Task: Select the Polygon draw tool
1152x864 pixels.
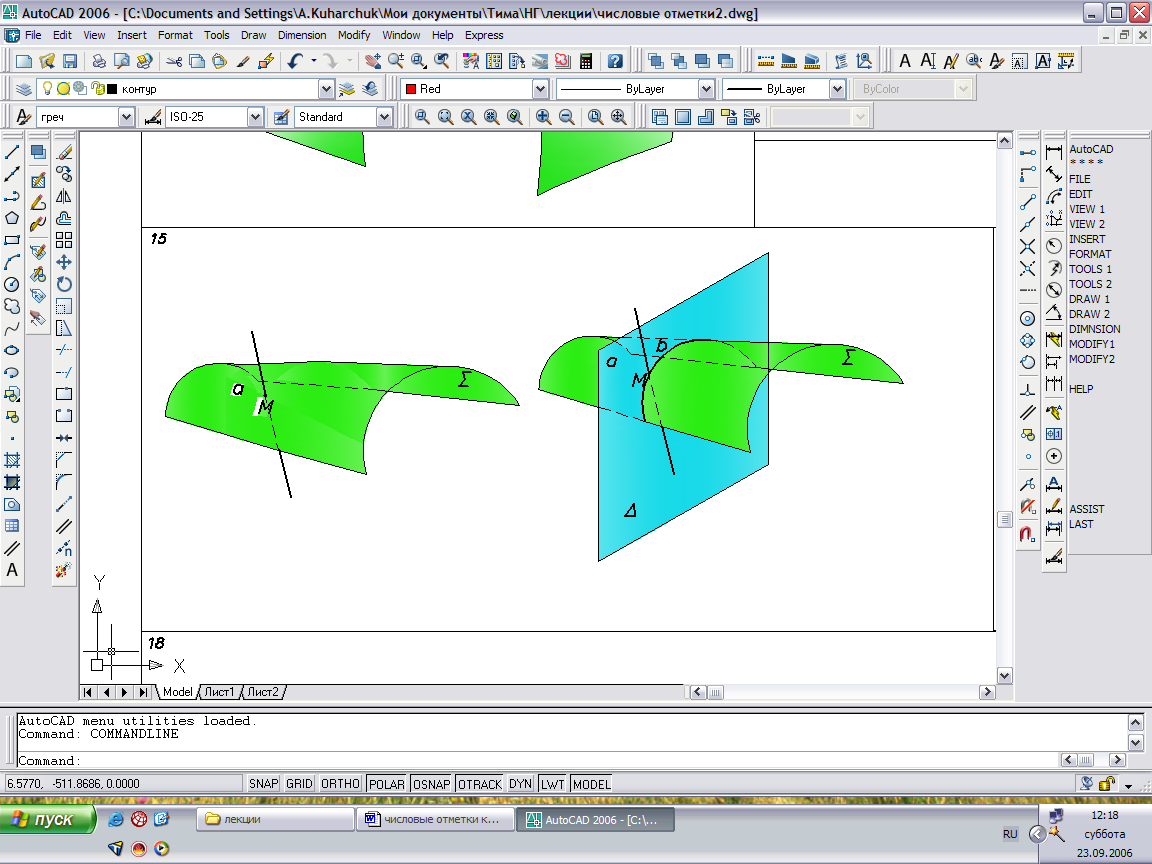Action: tap(12, 218)
